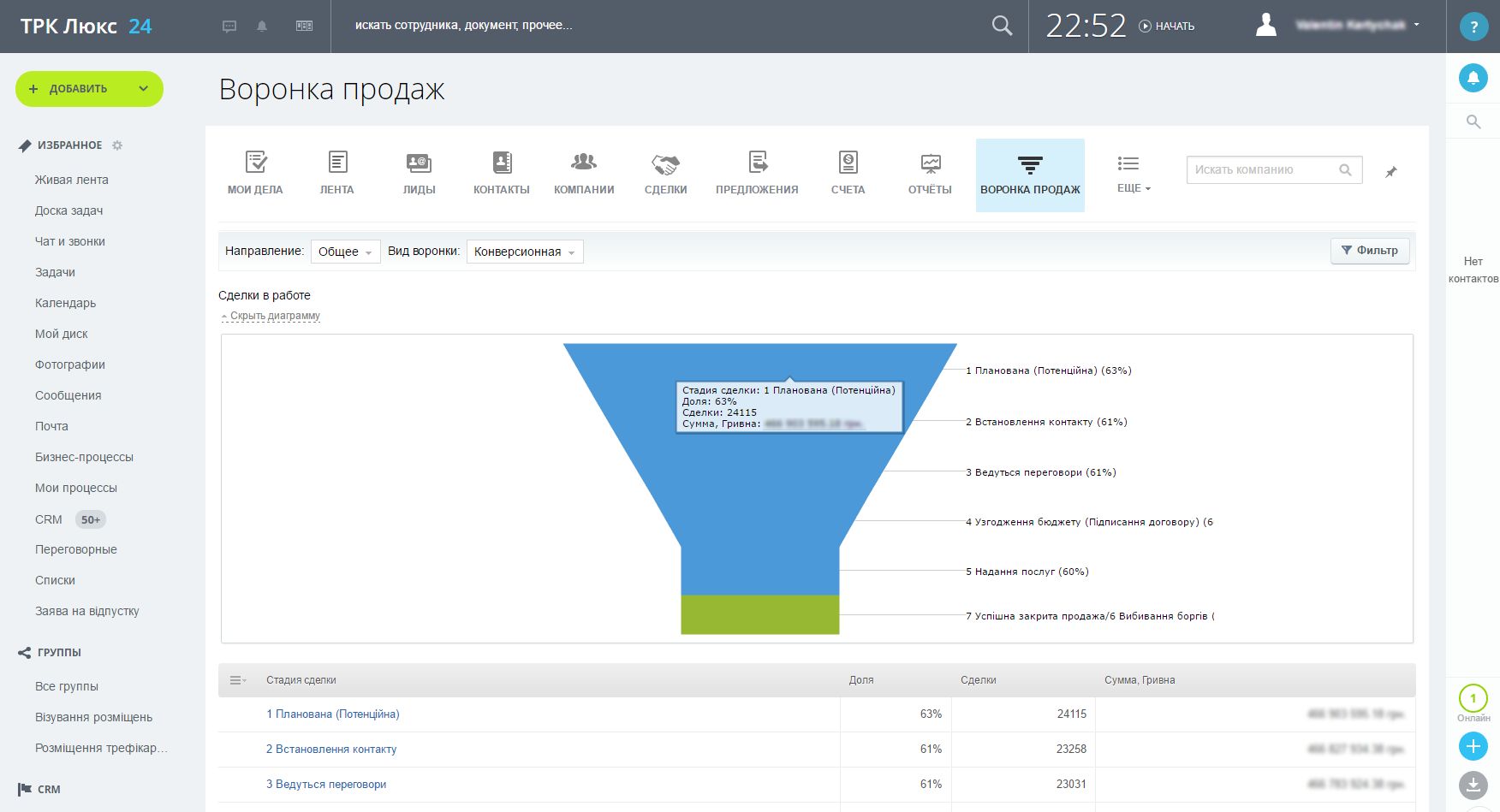Click the Сделки column header
This screenshot has width=1500, height=812.
pos(979,680)
